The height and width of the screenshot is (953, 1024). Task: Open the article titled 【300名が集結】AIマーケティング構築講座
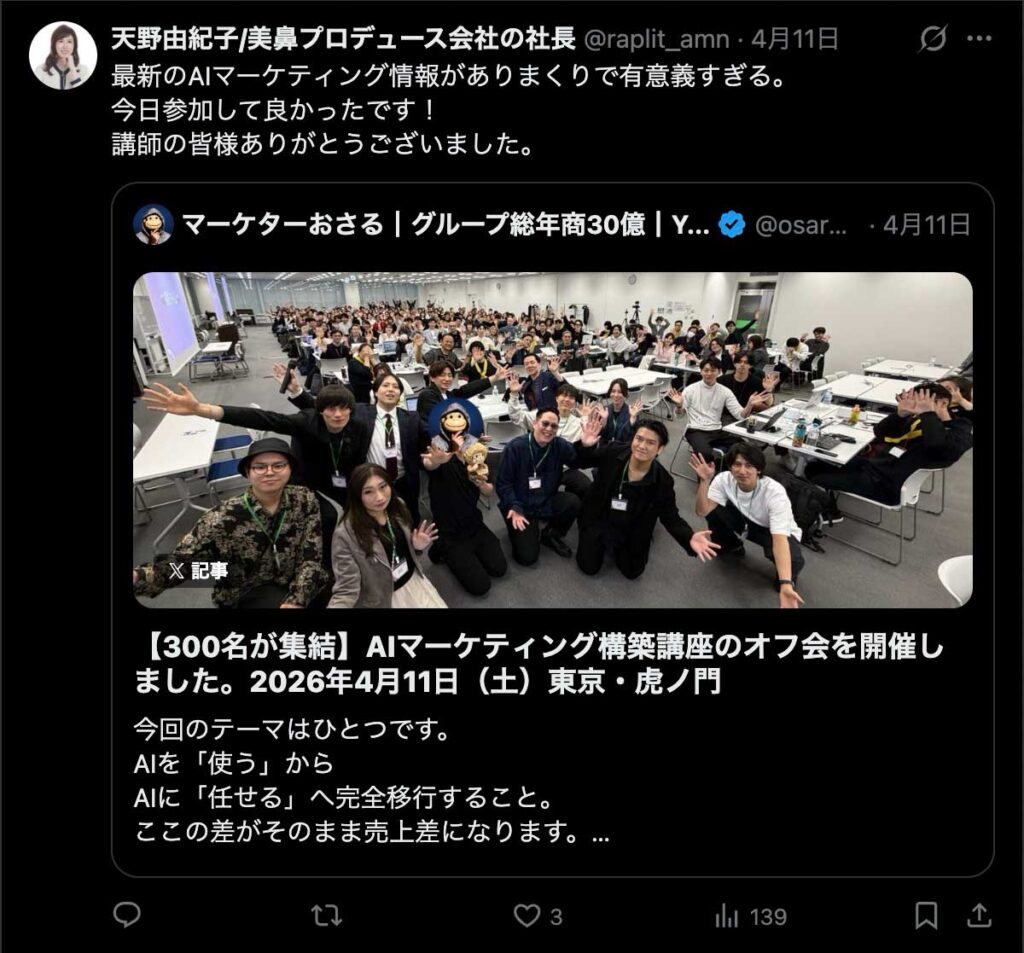[539, 664]
